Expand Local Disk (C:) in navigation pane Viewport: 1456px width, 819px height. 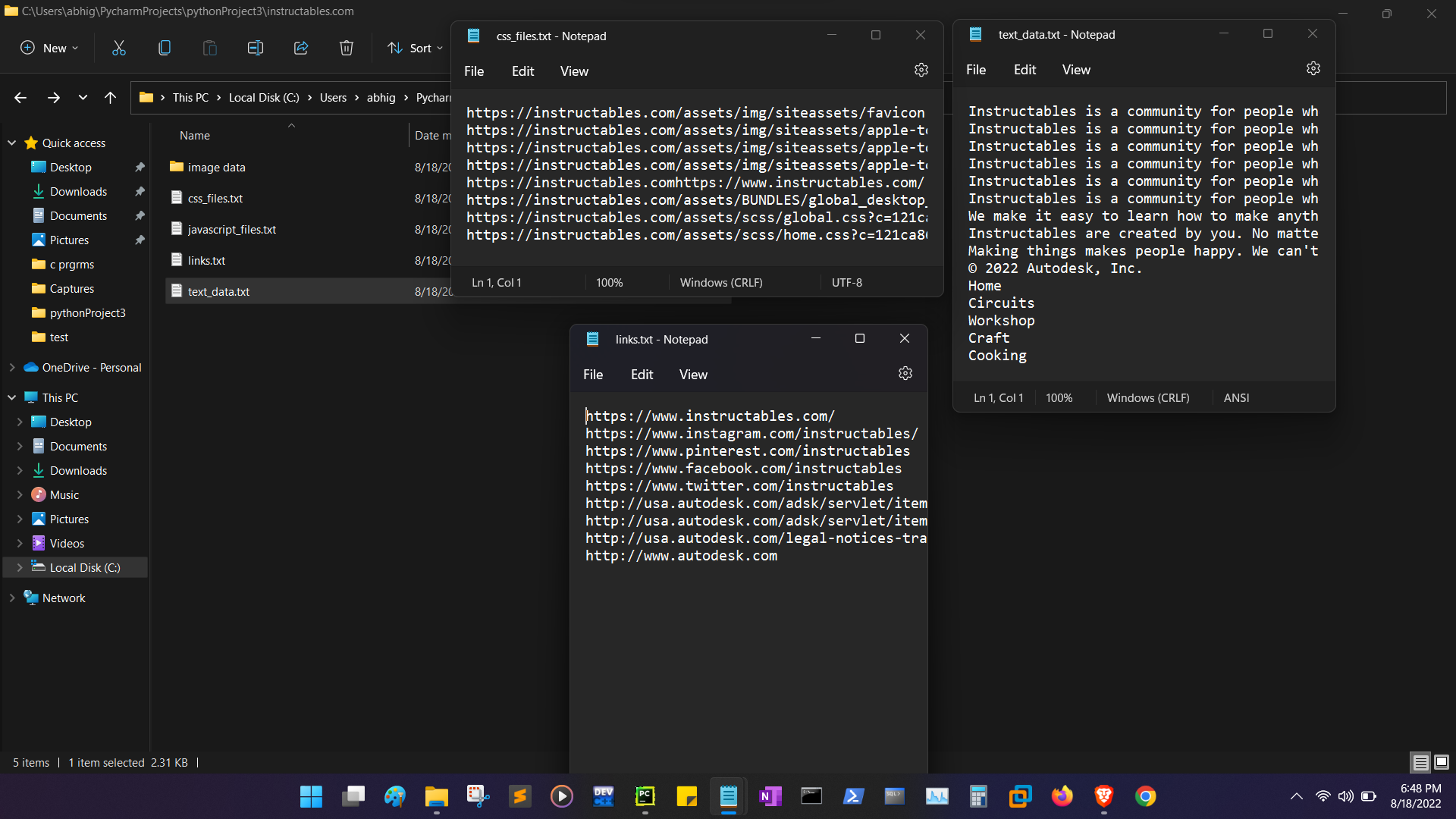click(x=20, y=567)
